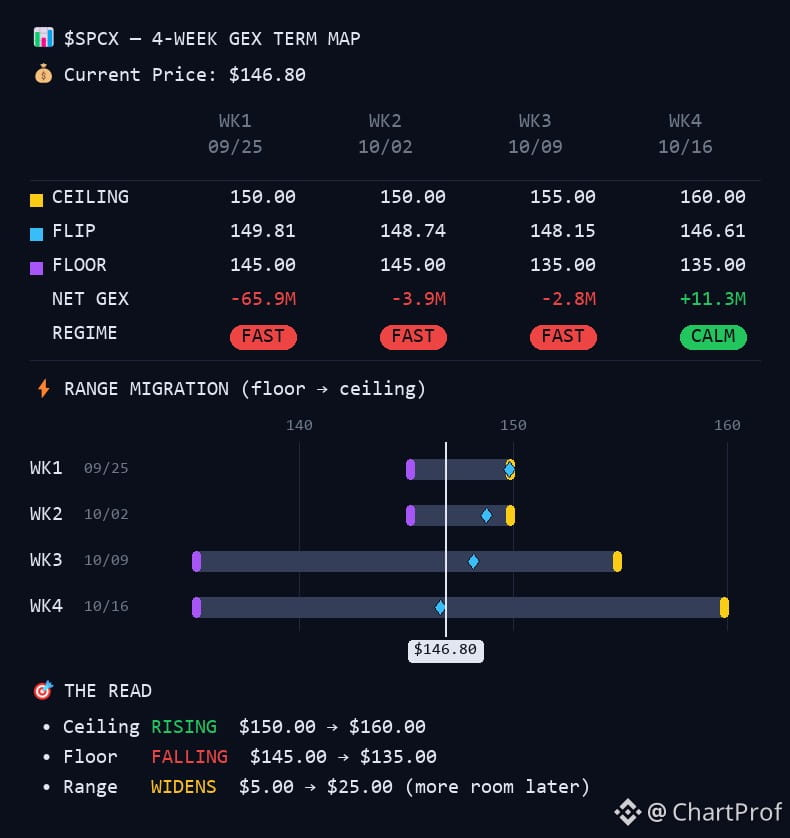The height and width of the screenshot is (838, 790).
Task: Click the purple floor marker on WK1 bar
Action: click(411, 469)
